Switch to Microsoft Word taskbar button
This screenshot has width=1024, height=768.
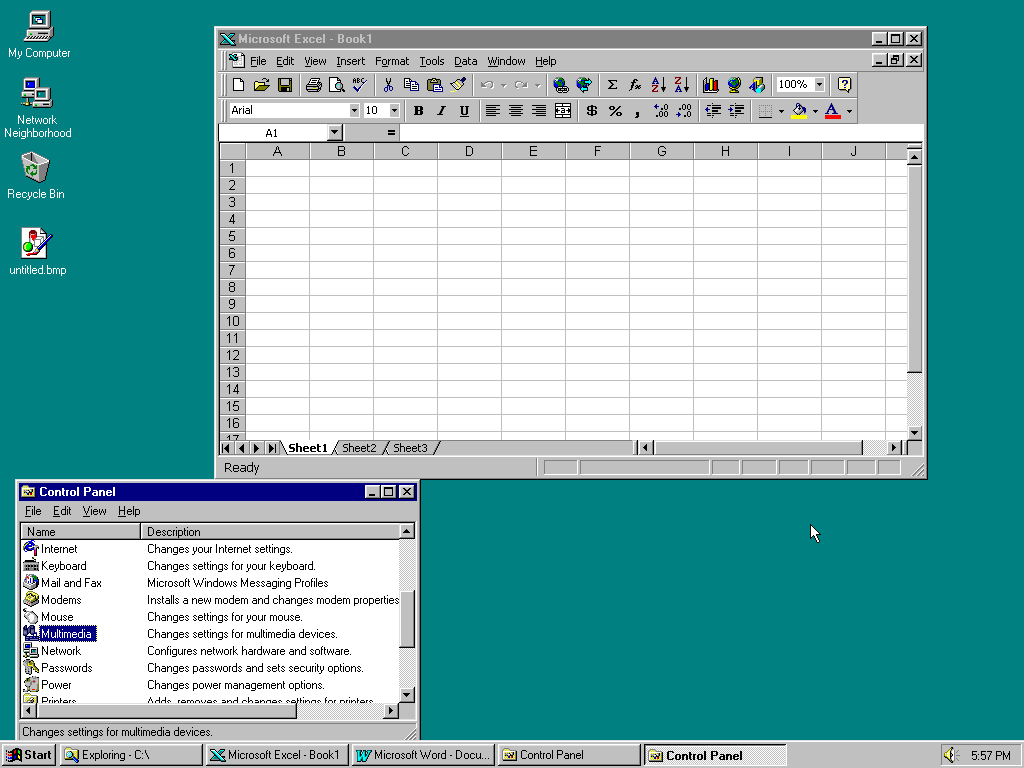pos(423,755)
